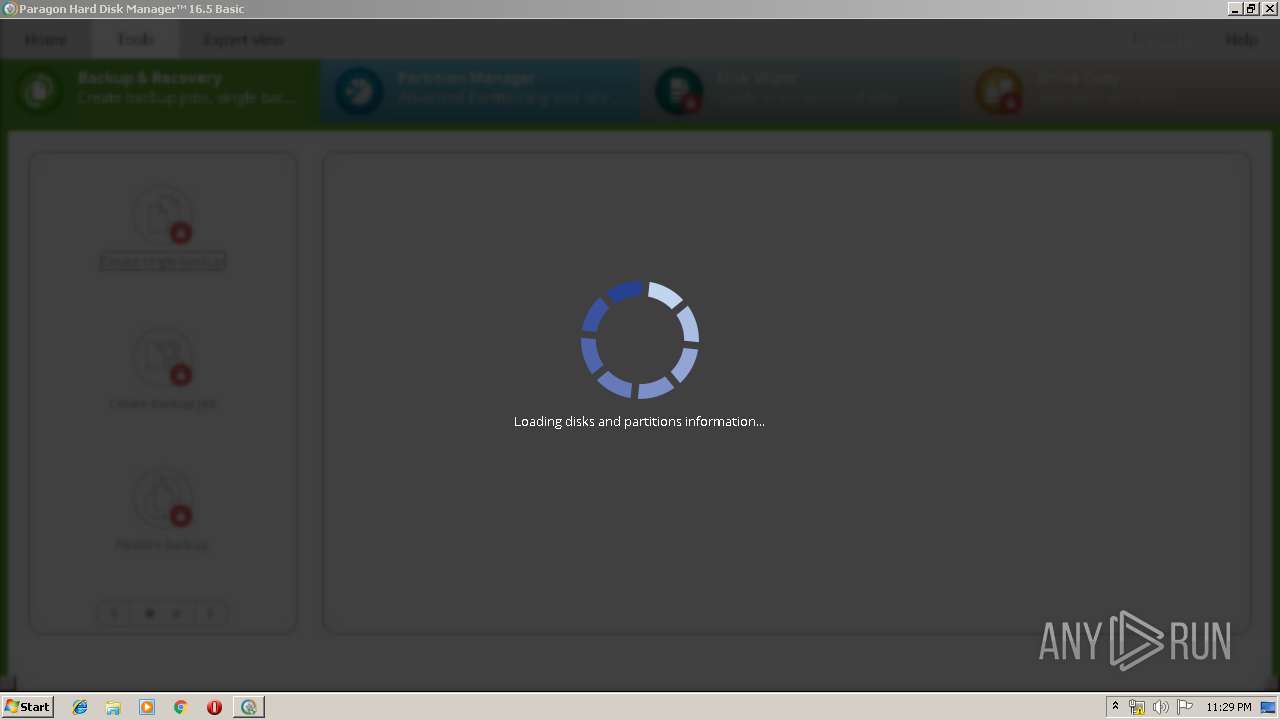
Task: Launch Opera browser from taskbar
Action: point(214,707)
